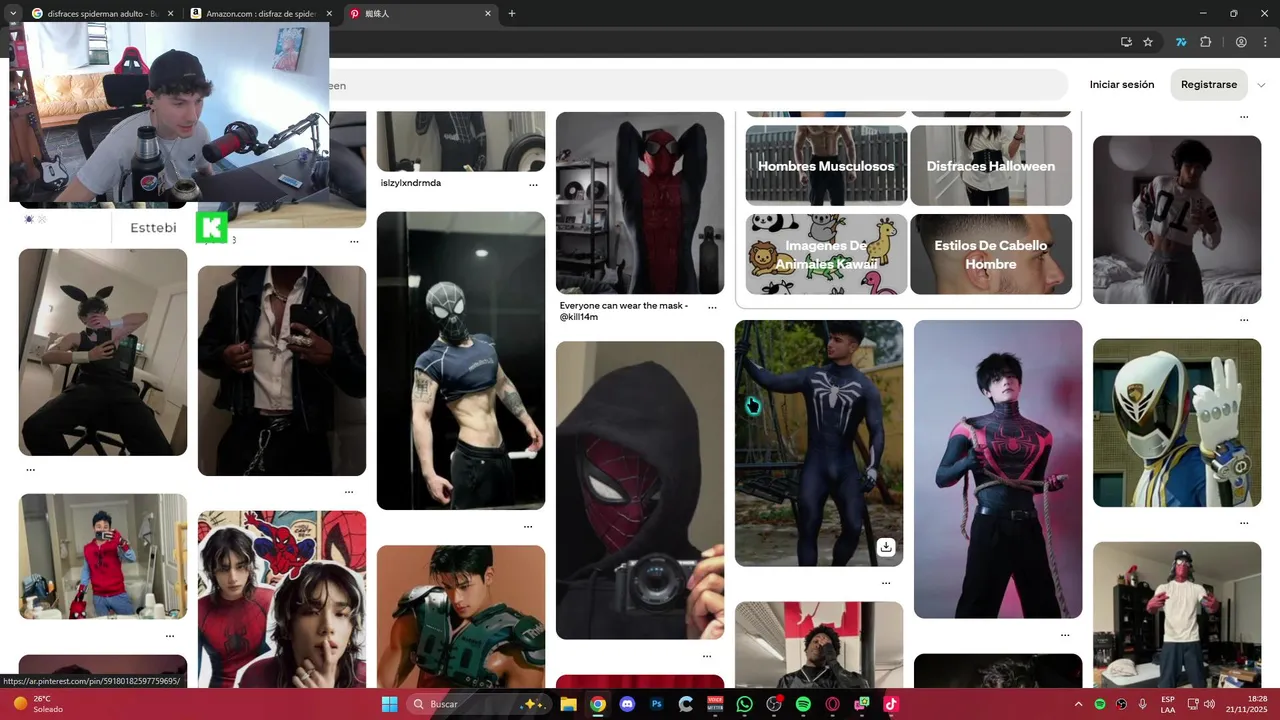
Task: Open File Explorer from the taskbar
Action: [x=568, y=704]
